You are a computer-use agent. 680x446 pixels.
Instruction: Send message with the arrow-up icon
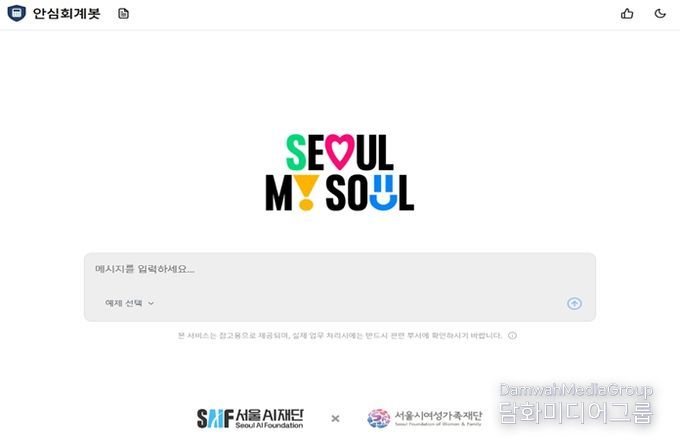(575, 304)
